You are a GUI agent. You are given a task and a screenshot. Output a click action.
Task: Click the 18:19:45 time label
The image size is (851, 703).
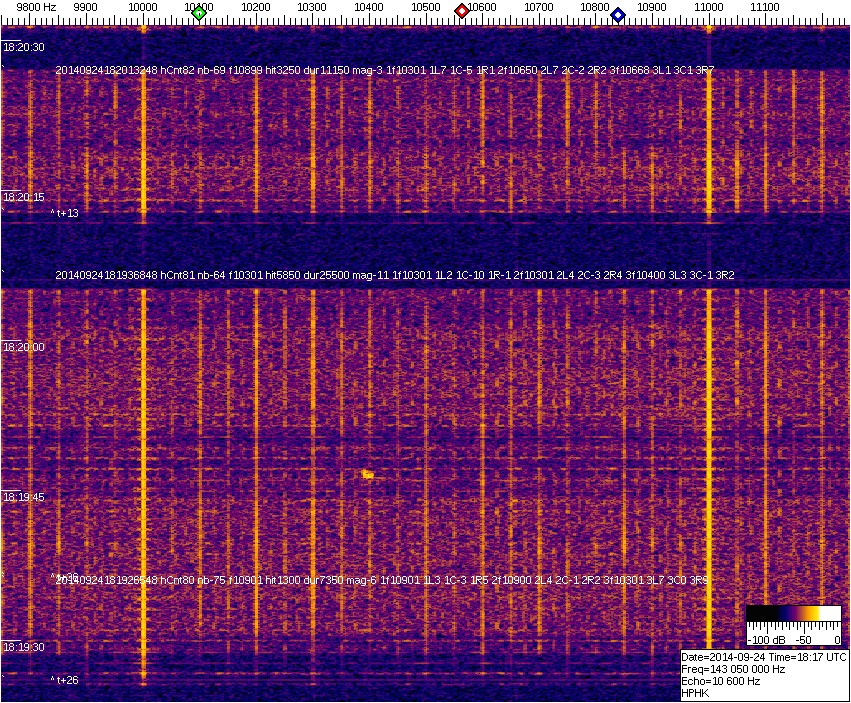(24, 497)
